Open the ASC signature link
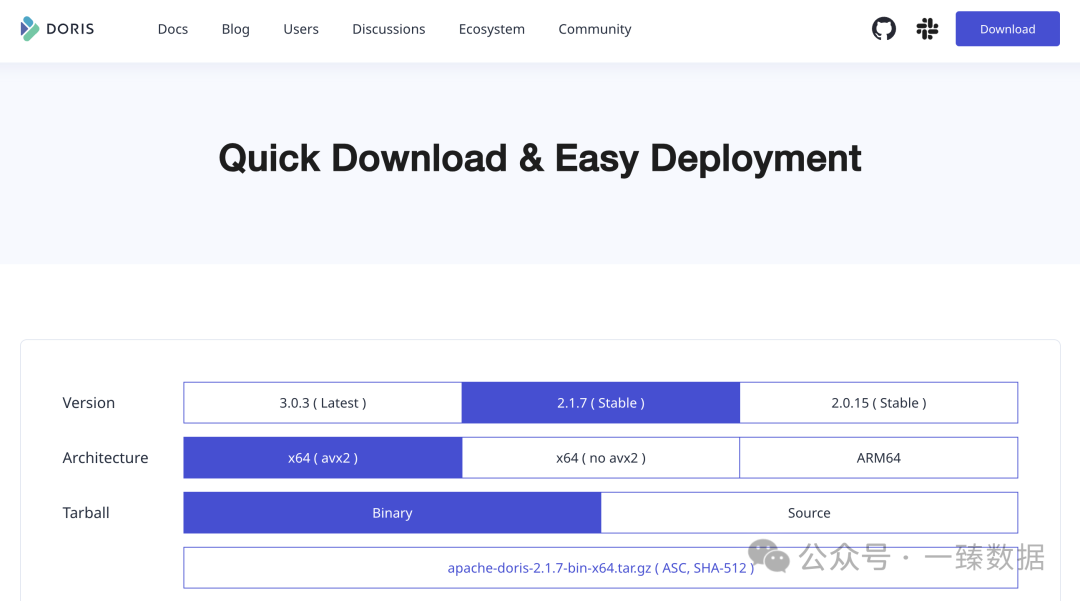This screenshot has width=1080, height=601. click(674, 568)
